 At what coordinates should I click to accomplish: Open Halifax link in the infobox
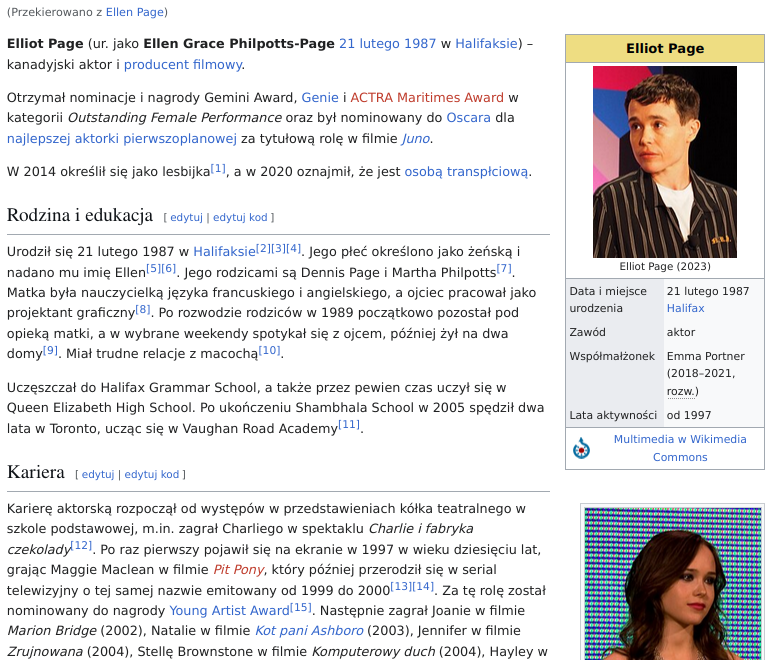pyautogui.click(x=685, y=308)
